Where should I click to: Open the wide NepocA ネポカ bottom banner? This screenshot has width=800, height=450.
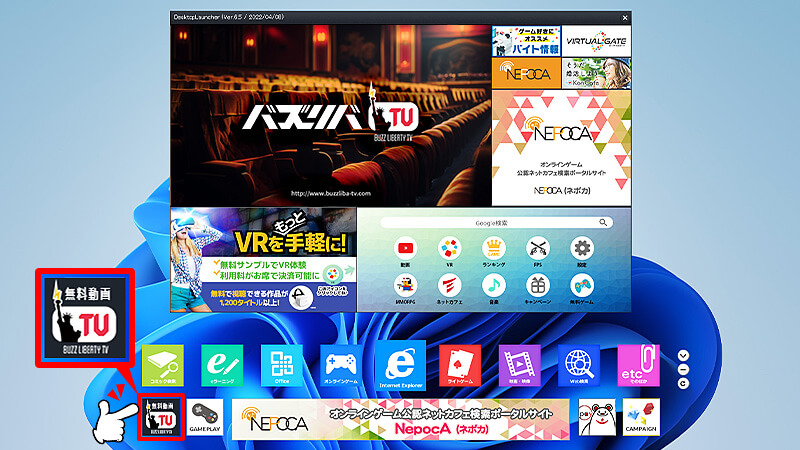pyautogui.click(x=401, y=419)
